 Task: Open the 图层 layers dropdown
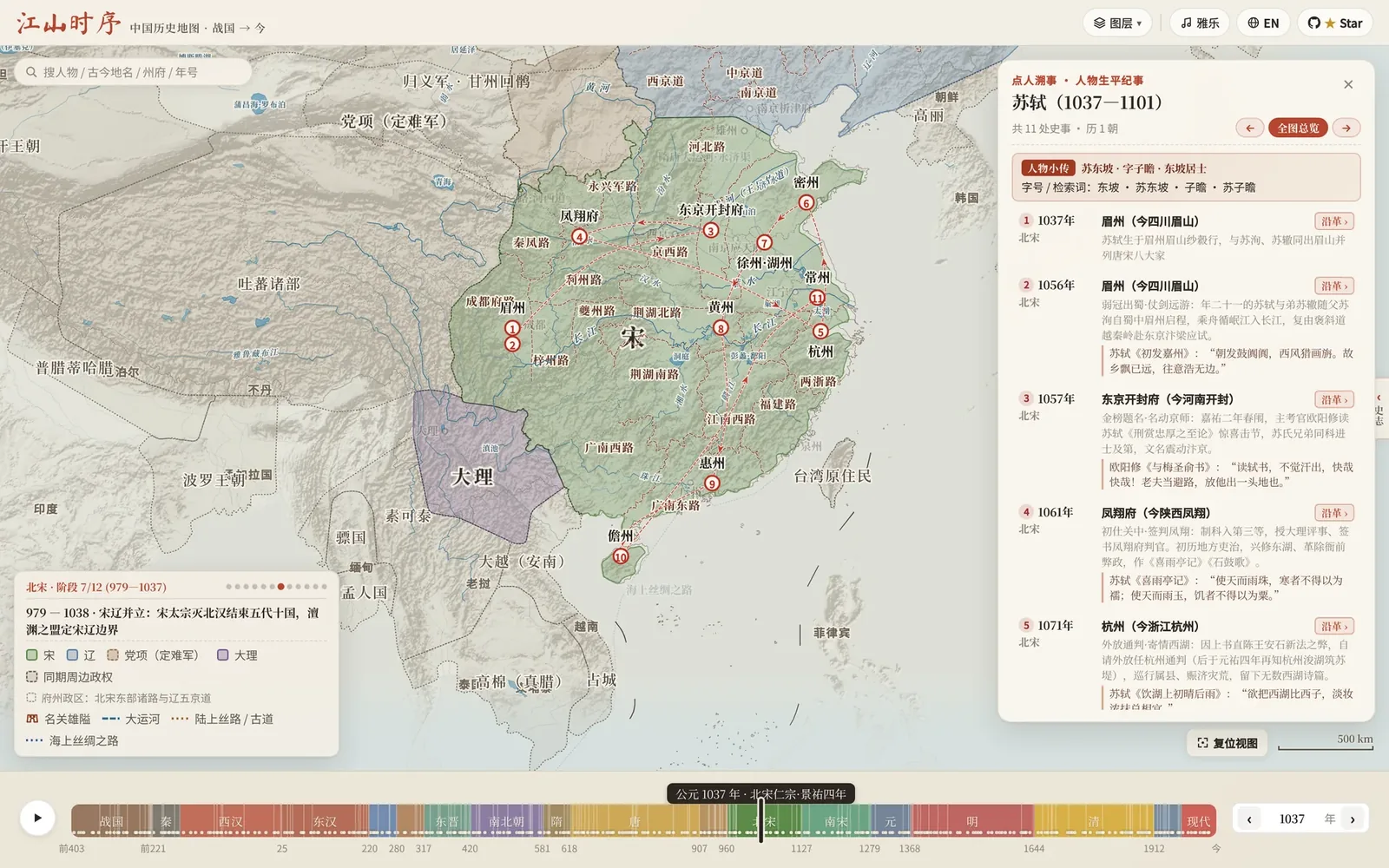[x=1117, y=23]
